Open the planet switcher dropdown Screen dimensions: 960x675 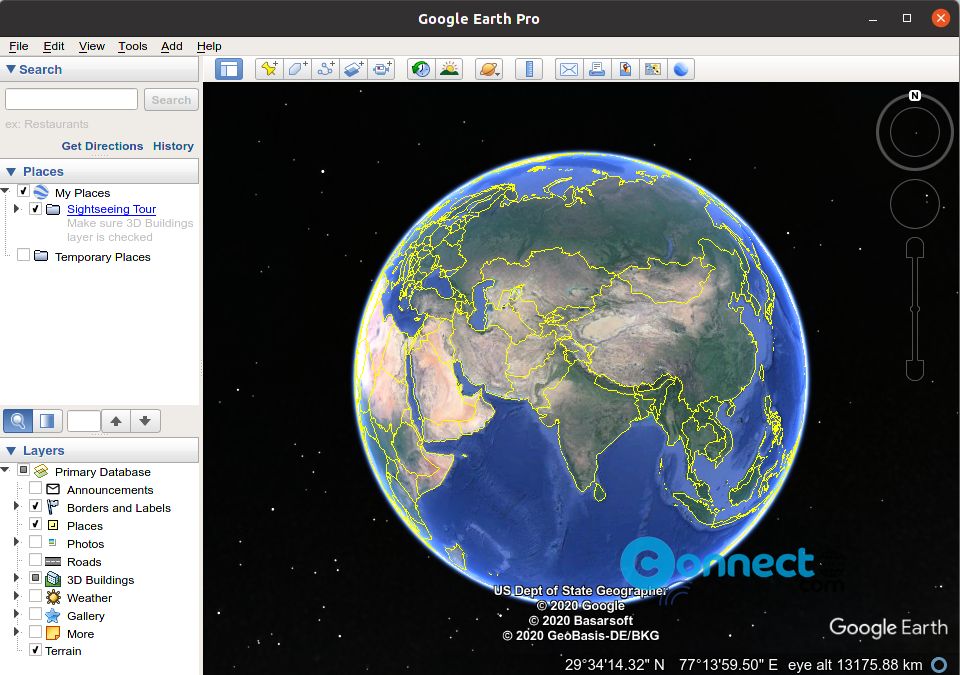pos(489,69)
